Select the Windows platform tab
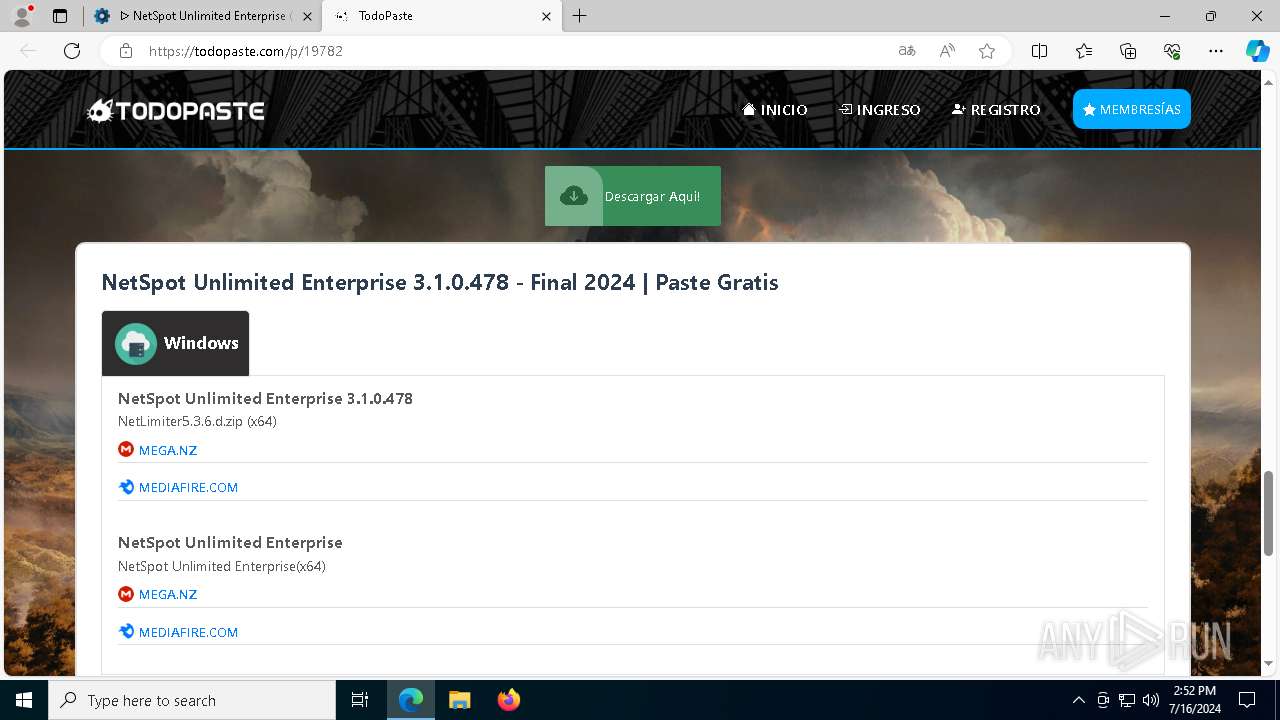 click(176, 343)
